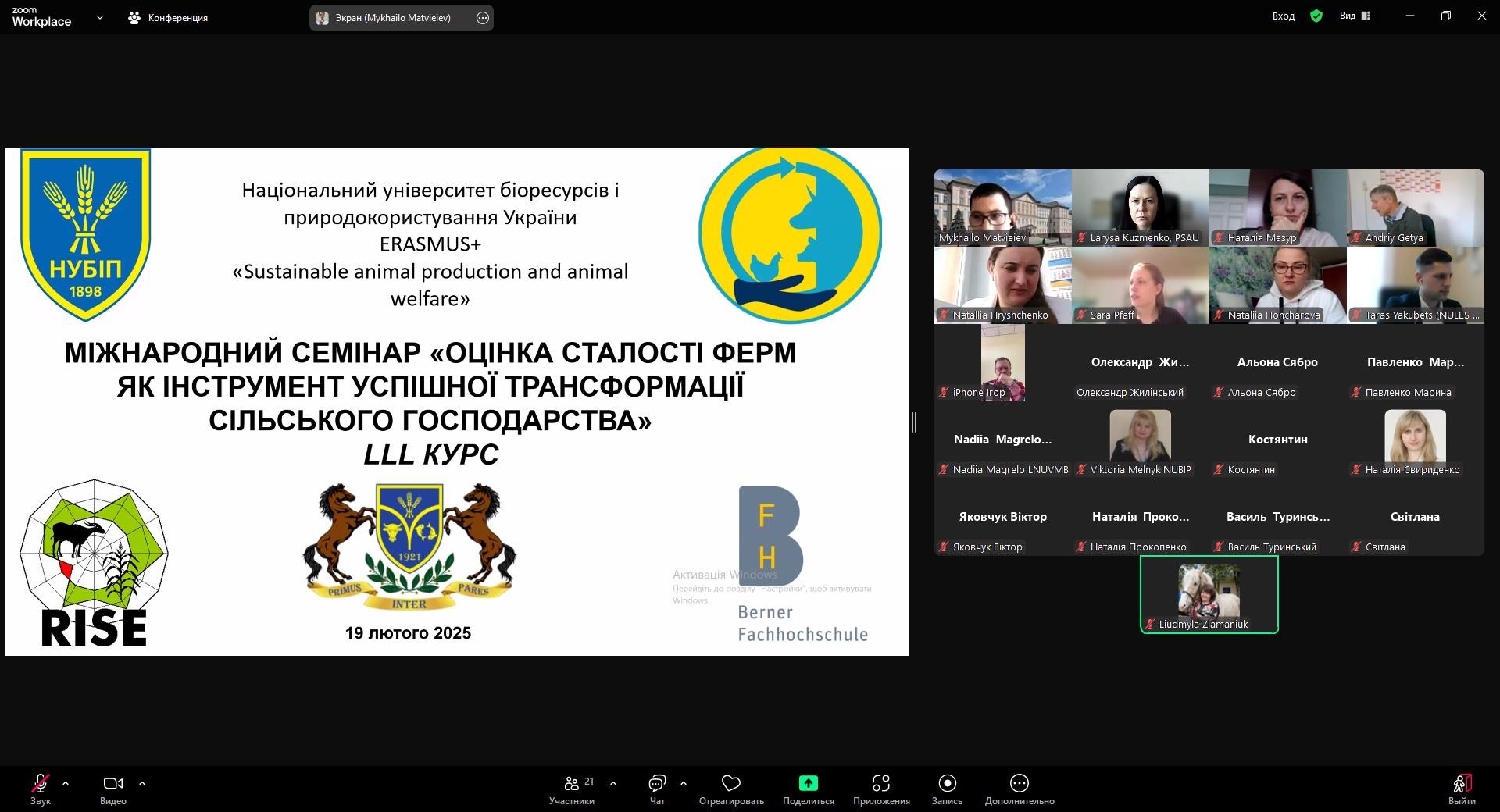This screenshot has width=1500, height=812.
Task: Click muted mic icon beside Liudmyla Zlamaniuk
Action: pyautogui.click(x=1151, y=624)
